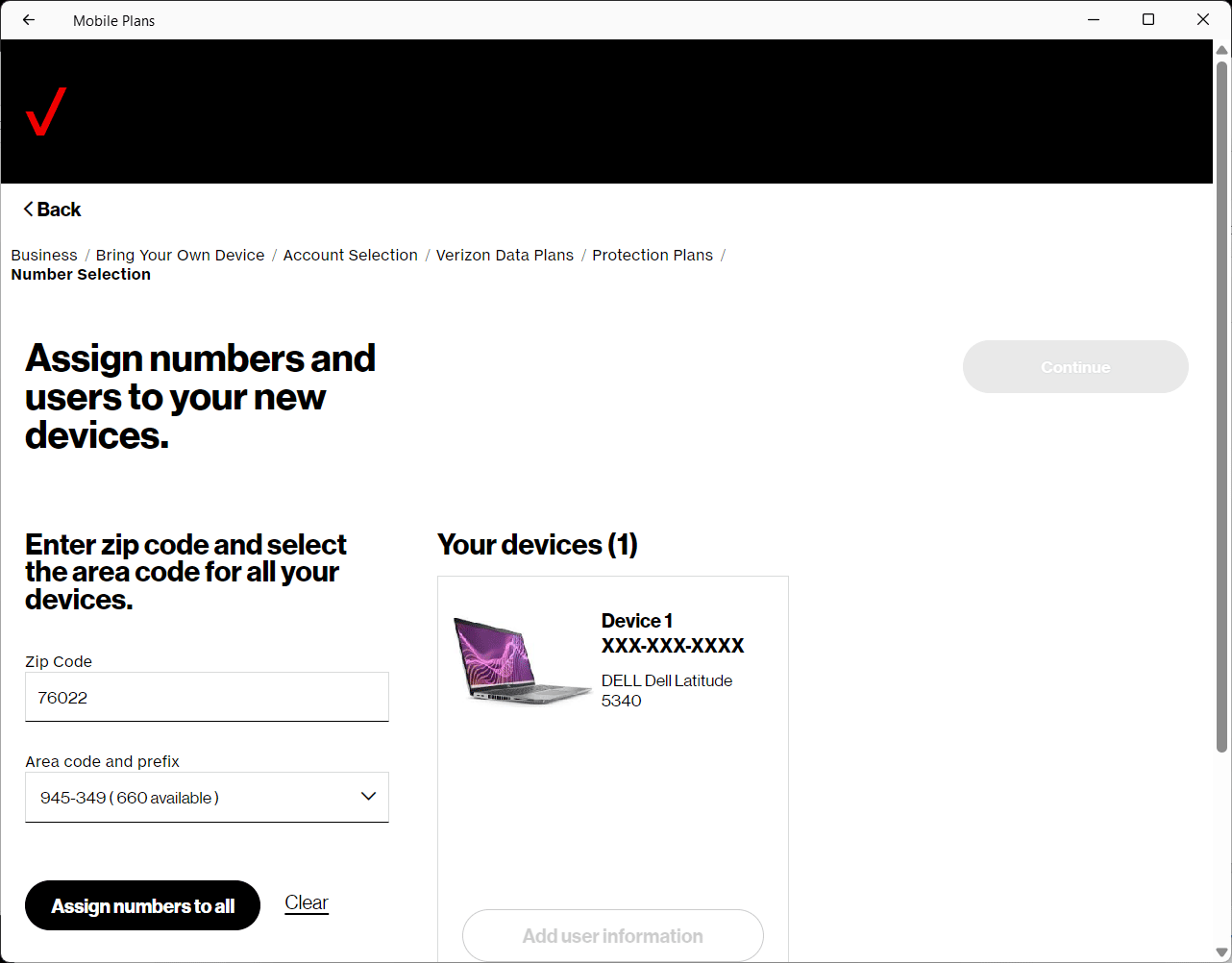The width and height of the screenshot is (1232, 963).
Task: Open Verizon Data Plans breadcrumb
Action: tap(505, 255)
